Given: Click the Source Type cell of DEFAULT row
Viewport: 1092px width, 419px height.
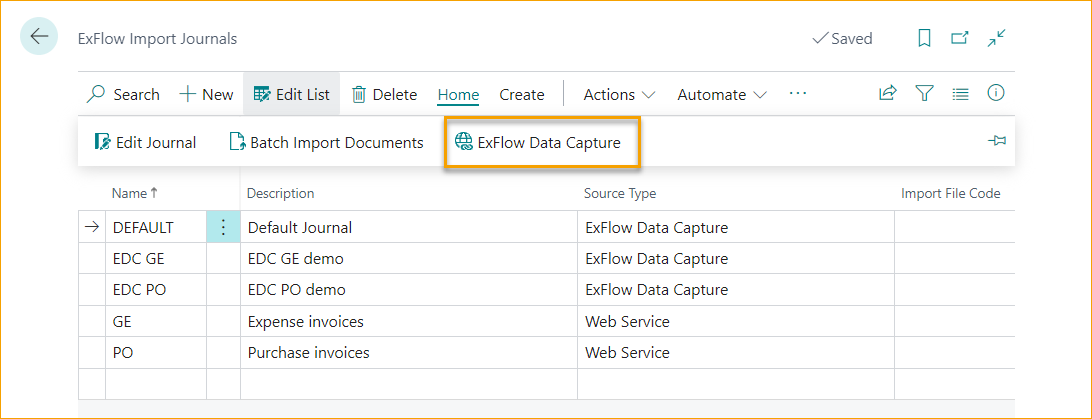Looking at the screenshot, I should pos(736,227).
